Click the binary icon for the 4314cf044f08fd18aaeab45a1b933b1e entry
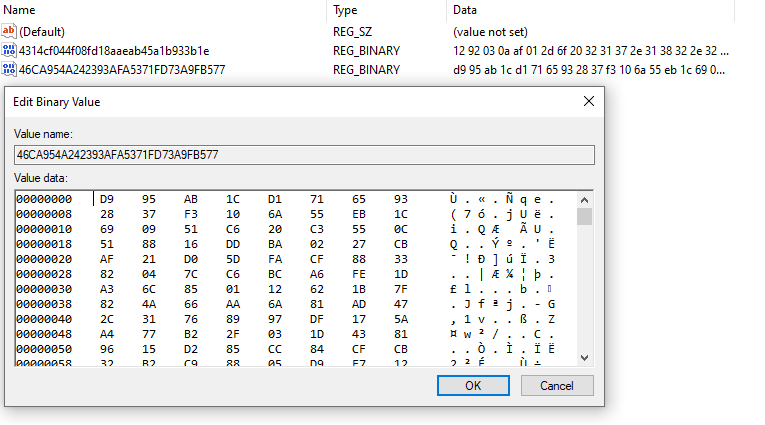Screen dimensions: 765x425 coord(9,50)
